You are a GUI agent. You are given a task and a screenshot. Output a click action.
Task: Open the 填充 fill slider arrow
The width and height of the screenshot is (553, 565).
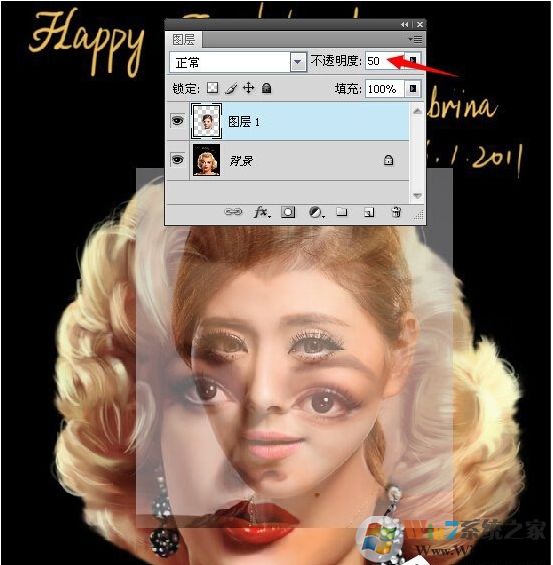point(412,89)
